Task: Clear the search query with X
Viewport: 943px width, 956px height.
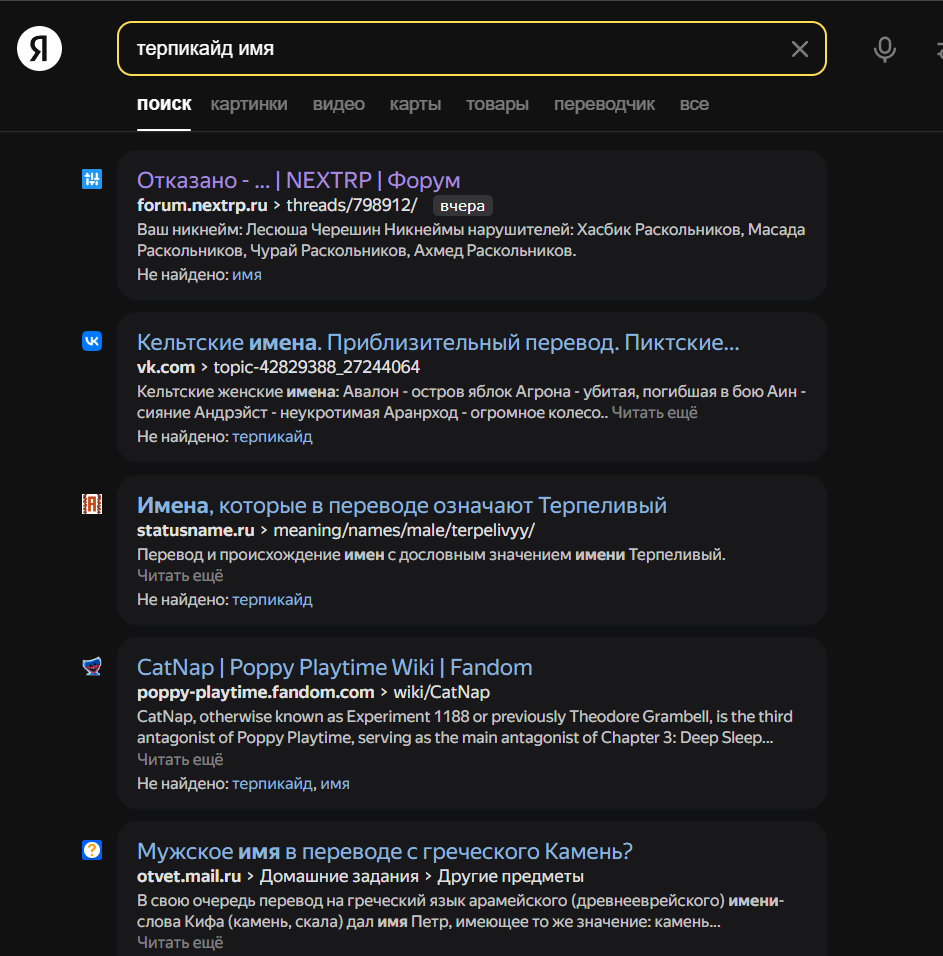Action: pyautogui.click(x=800, y=49)
